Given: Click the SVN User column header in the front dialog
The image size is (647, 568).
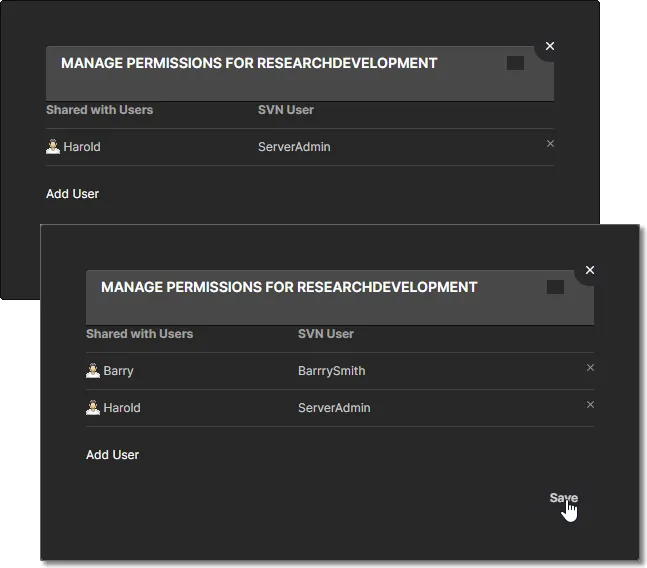Looking at the screenshot, I should [x=326, y=333].
